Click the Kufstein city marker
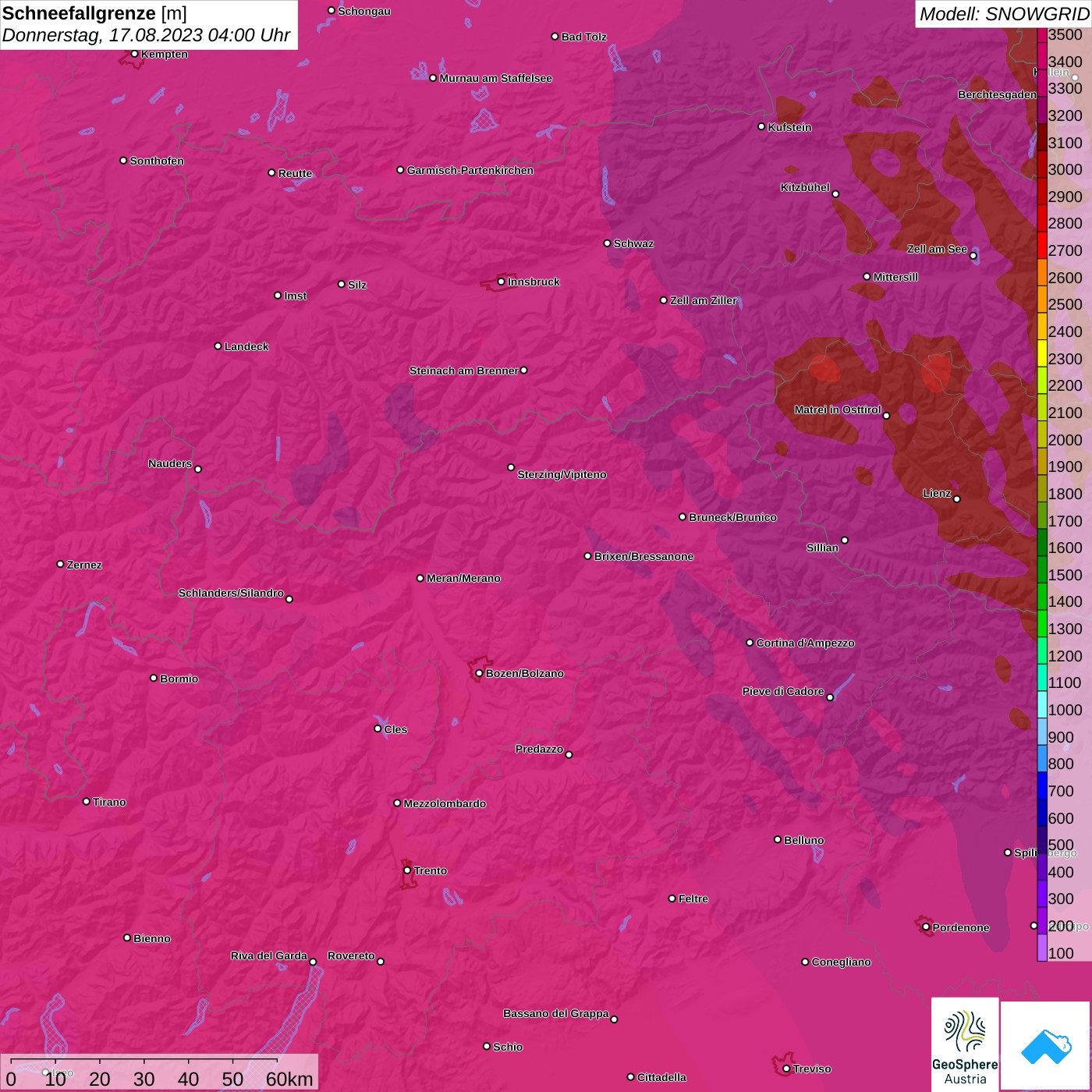Viewport: 1092px width, 1092px height. (x=761, y=126)
